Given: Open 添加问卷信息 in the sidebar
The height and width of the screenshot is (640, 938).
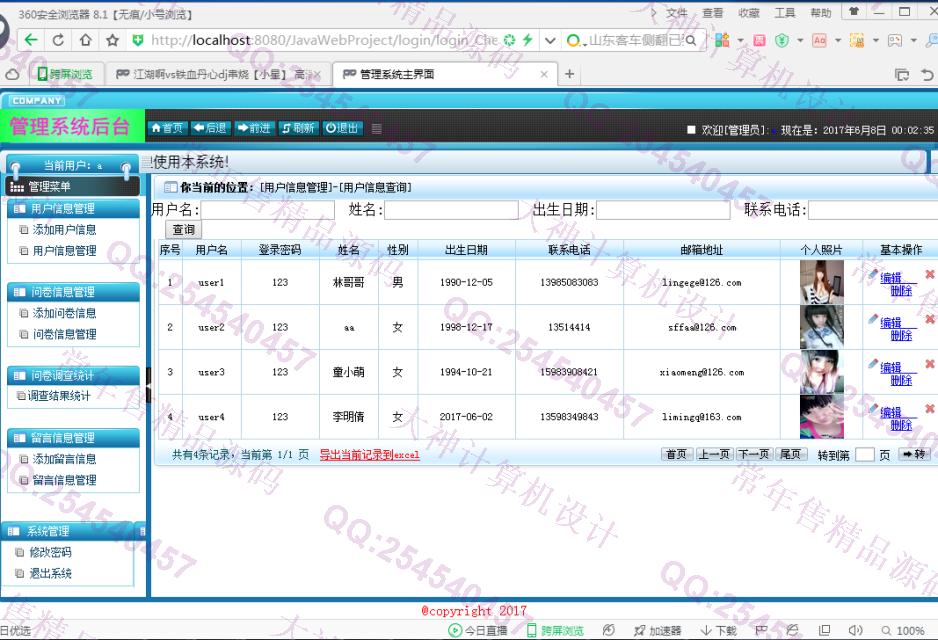Looking at the screenshot, I should click(64, 313).
